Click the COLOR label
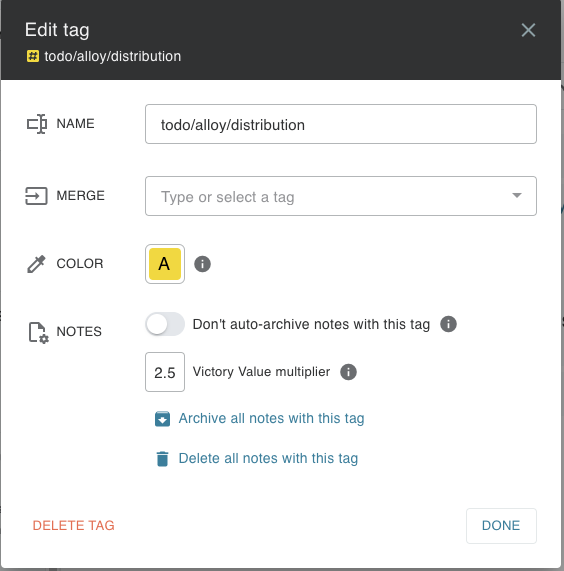564x571 pixels. pos(80,264)
